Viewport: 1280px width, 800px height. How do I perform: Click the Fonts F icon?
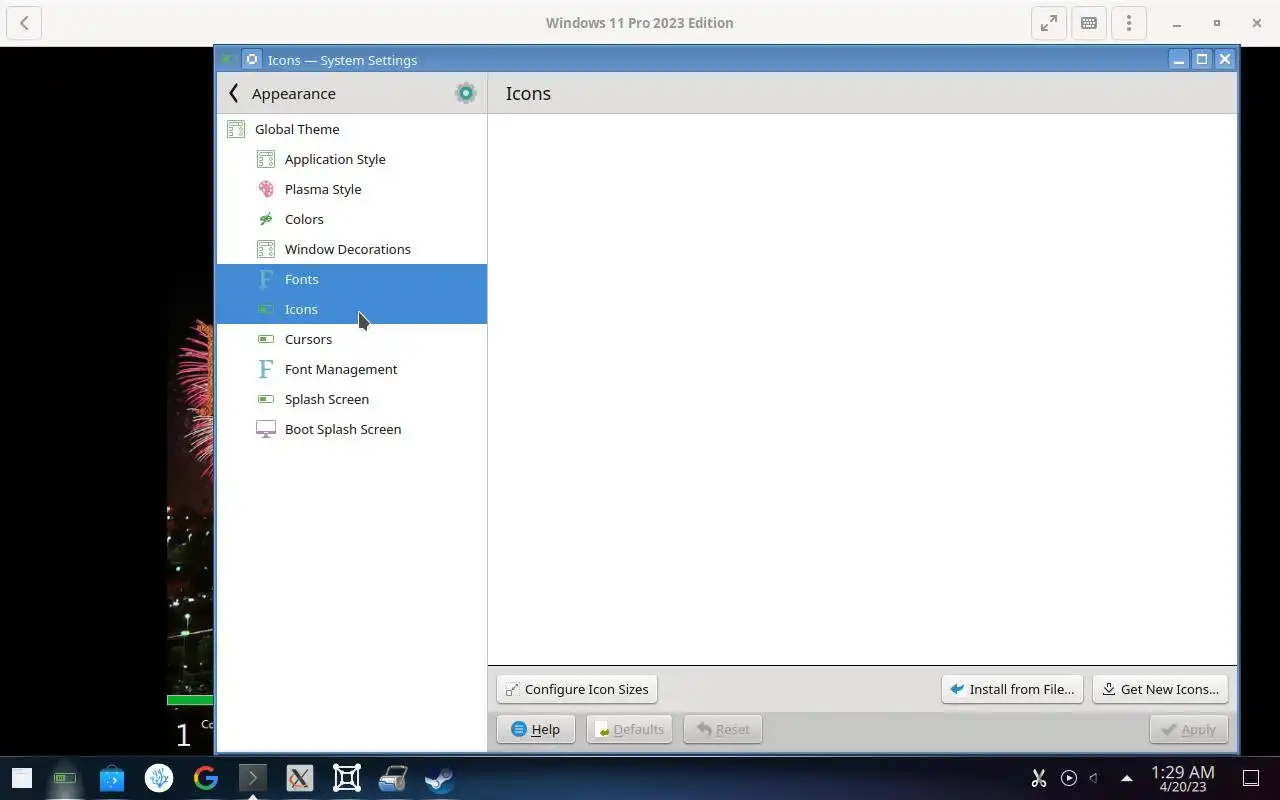265,279
